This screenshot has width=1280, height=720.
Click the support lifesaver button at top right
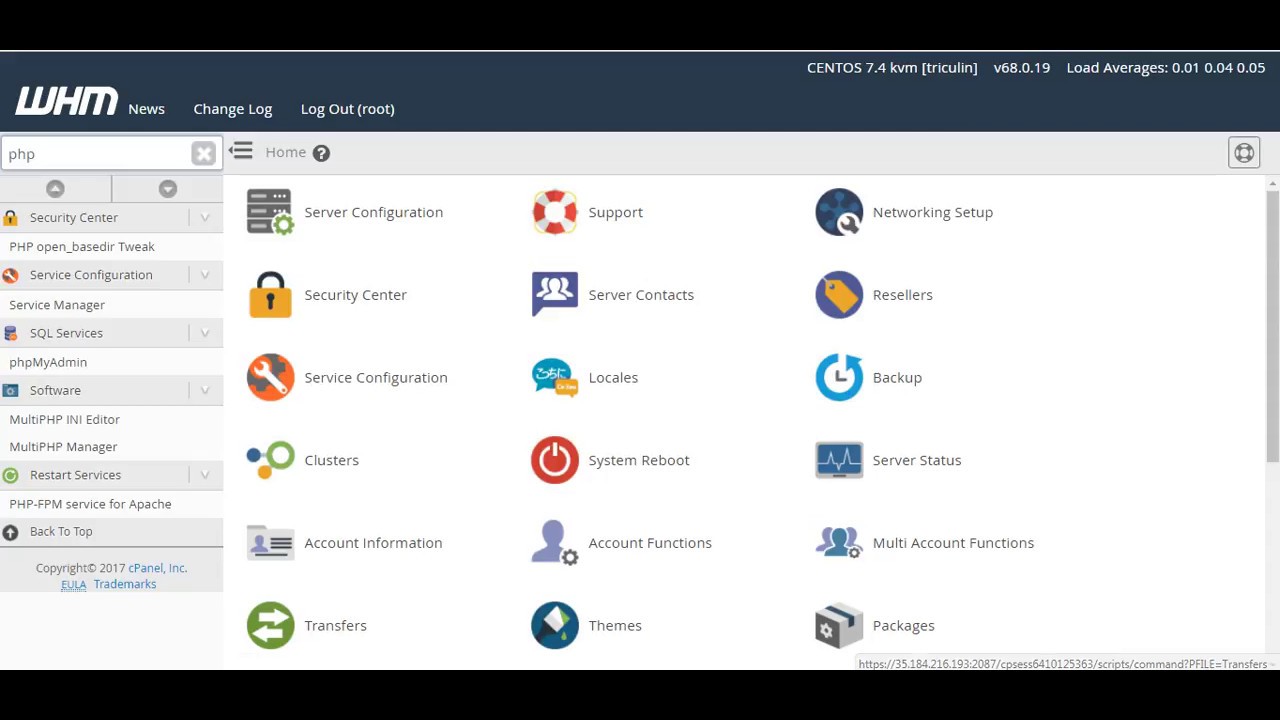1244,153
